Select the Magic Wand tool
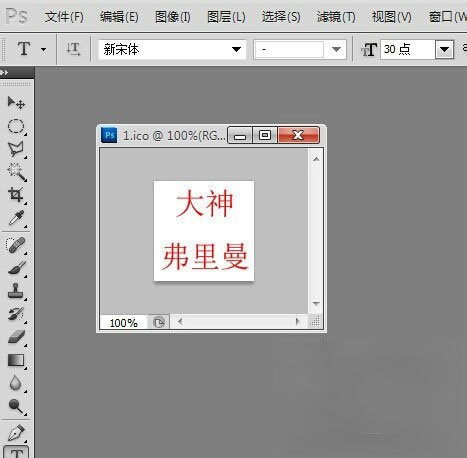 16,171
